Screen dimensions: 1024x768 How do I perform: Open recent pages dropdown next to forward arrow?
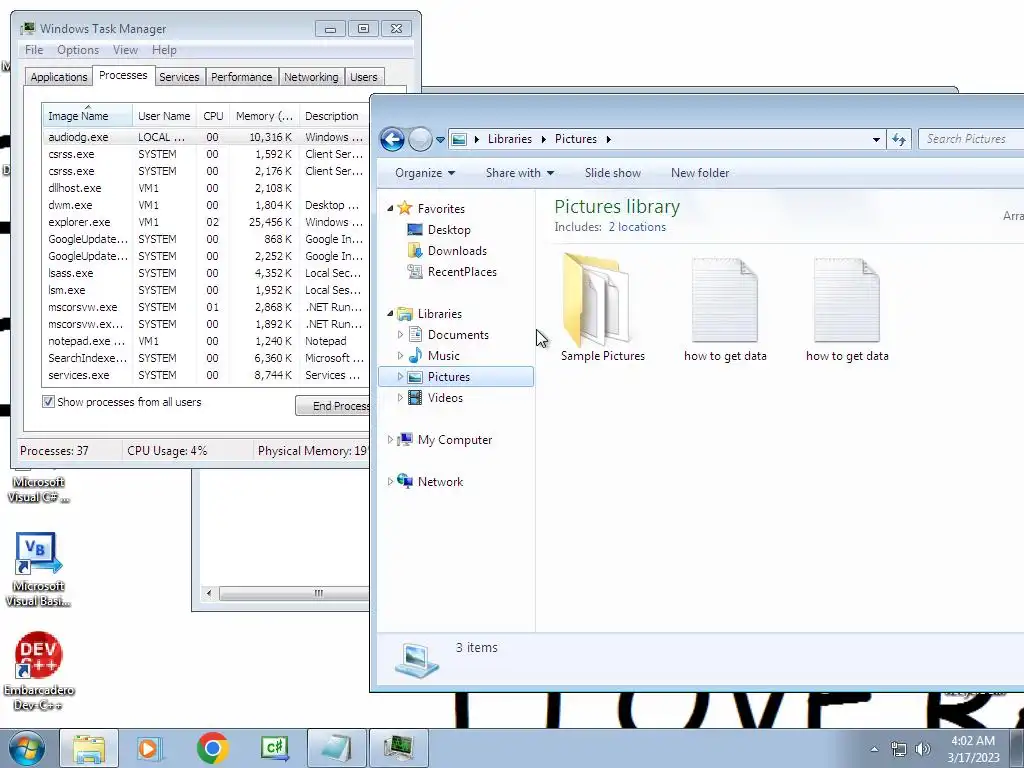[x=440, y=140]
